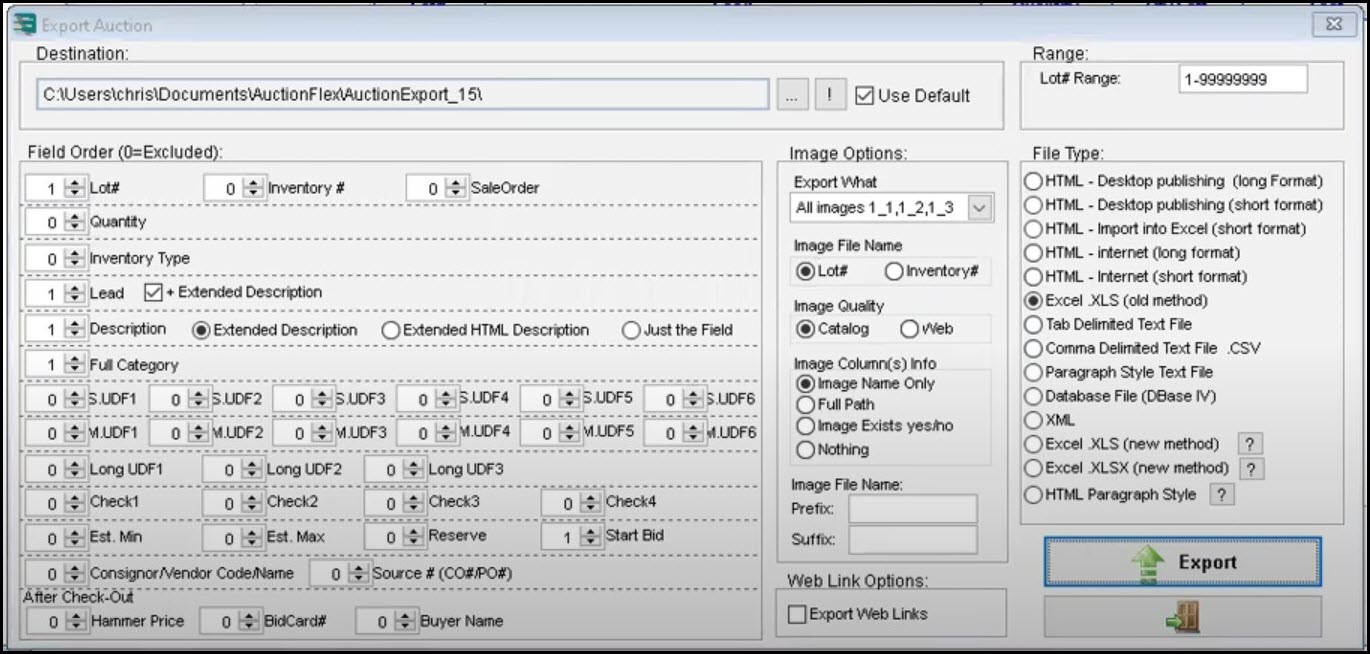Click the Check1 spinner arrows
Image resolution: width=1370 pixels, height=654 pixels.
tap(75, 503)
